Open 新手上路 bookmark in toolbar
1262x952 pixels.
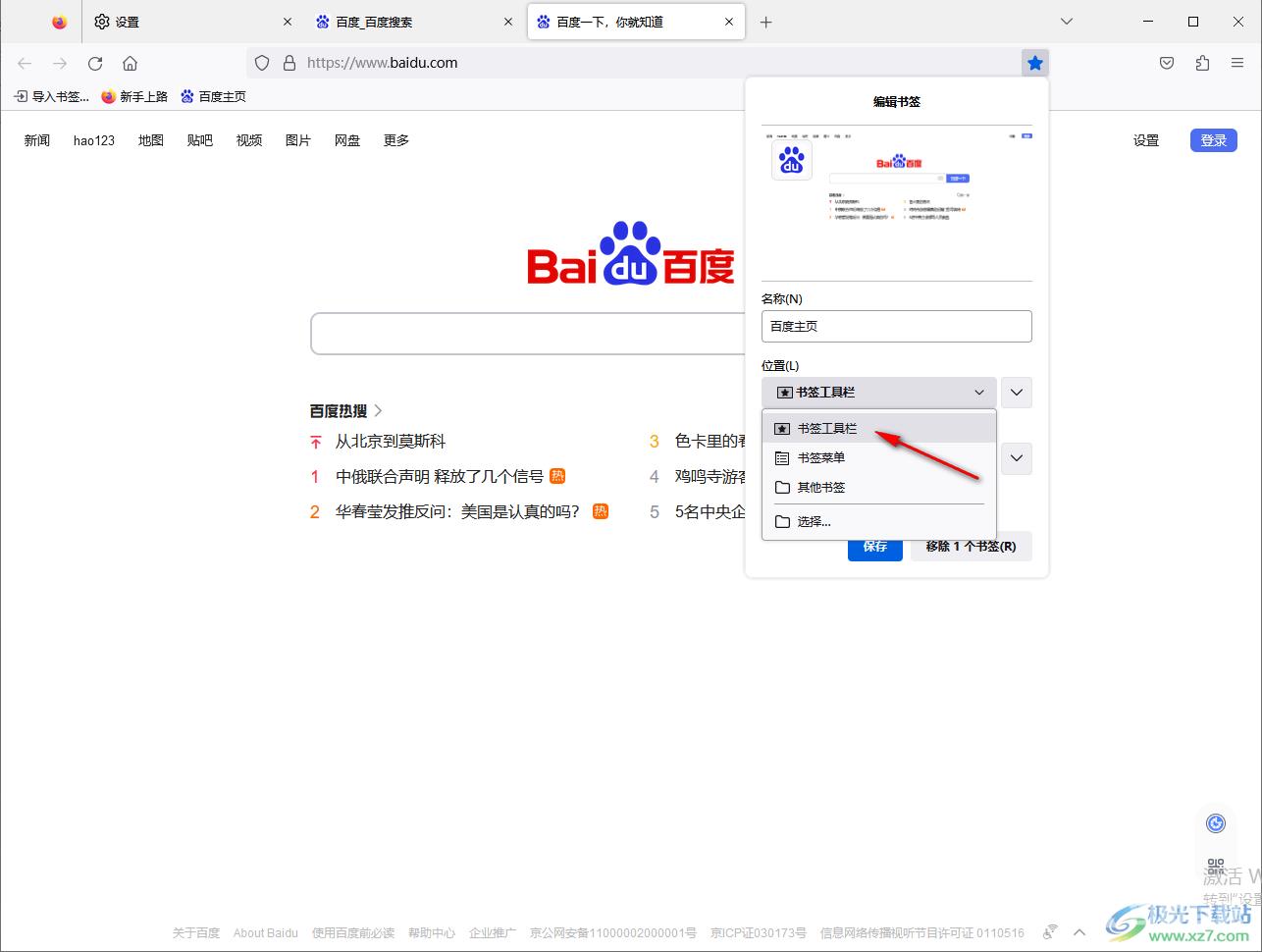(134, 96)
